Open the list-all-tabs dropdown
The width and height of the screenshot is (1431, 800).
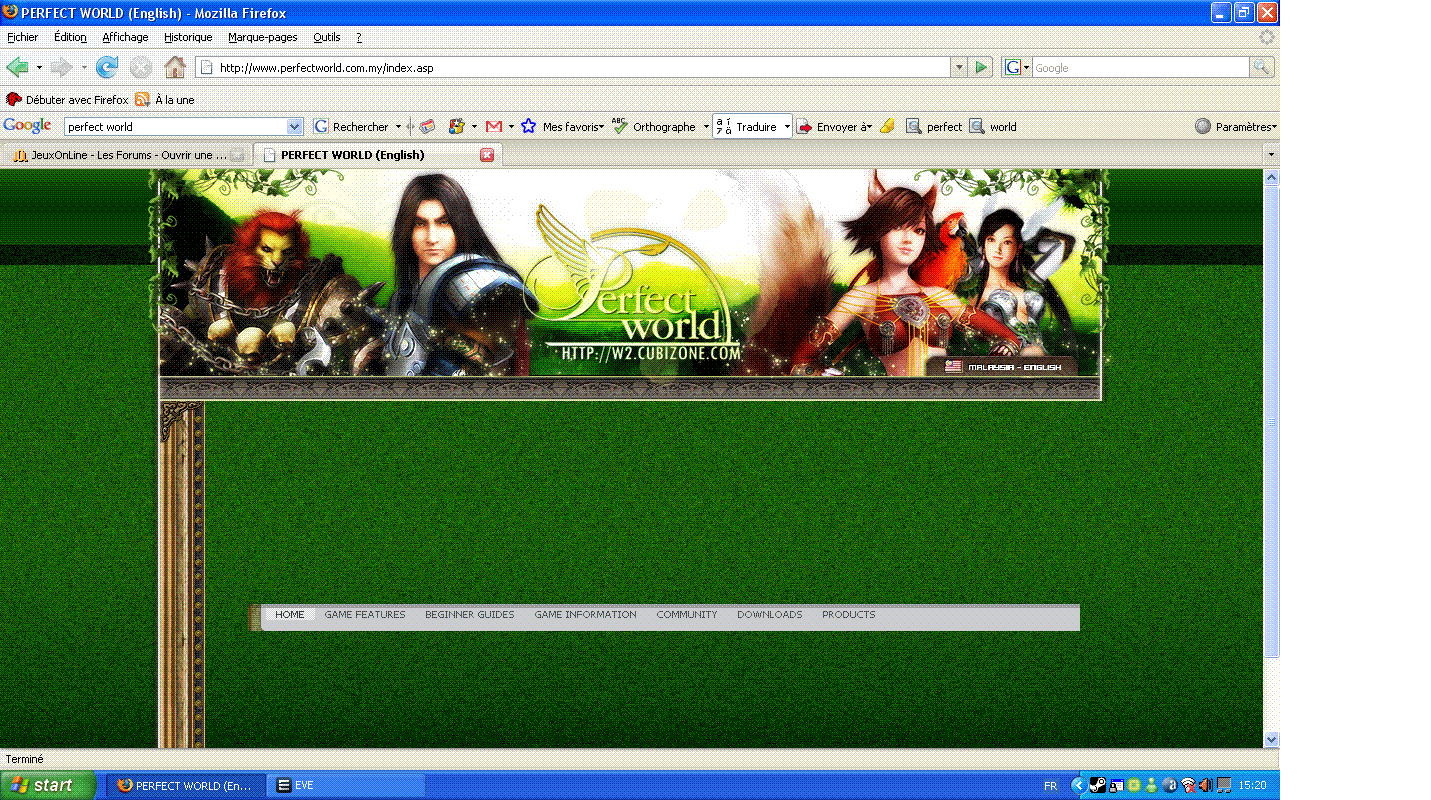point(1271,155)
